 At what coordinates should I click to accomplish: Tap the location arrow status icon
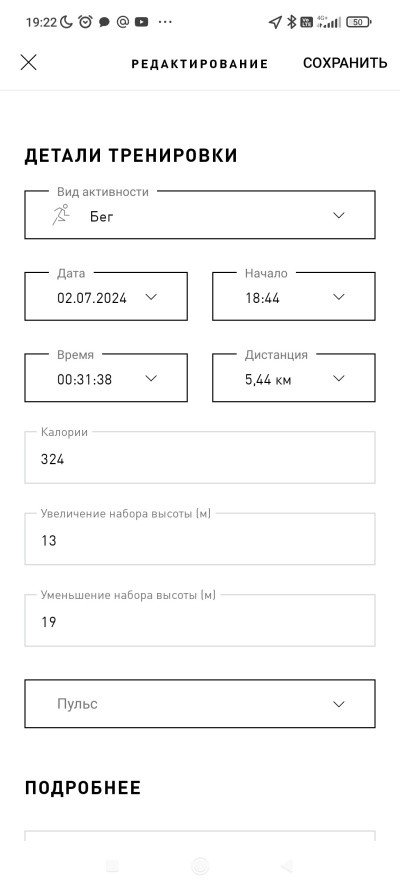pos(275,22)
